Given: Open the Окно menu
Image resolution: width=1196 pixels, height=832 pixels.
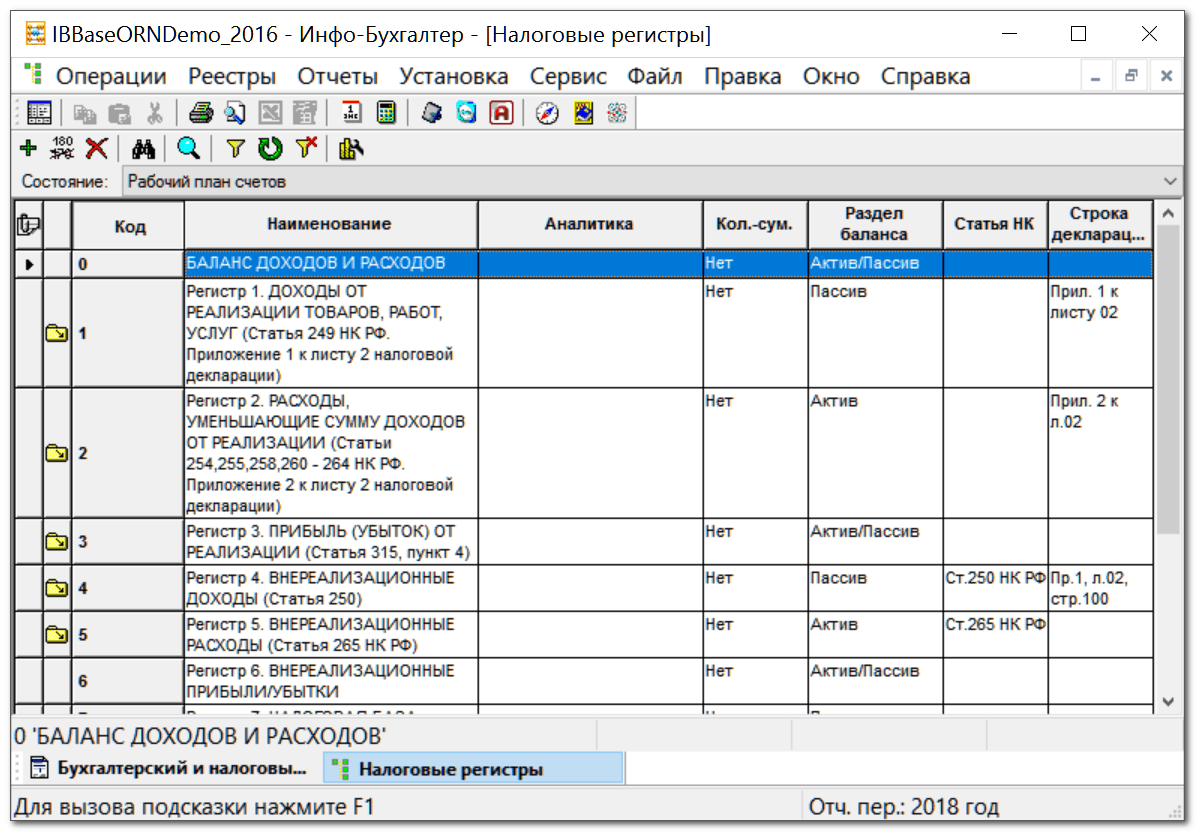Looking at the screenshot, I should [x=831, y=76].
